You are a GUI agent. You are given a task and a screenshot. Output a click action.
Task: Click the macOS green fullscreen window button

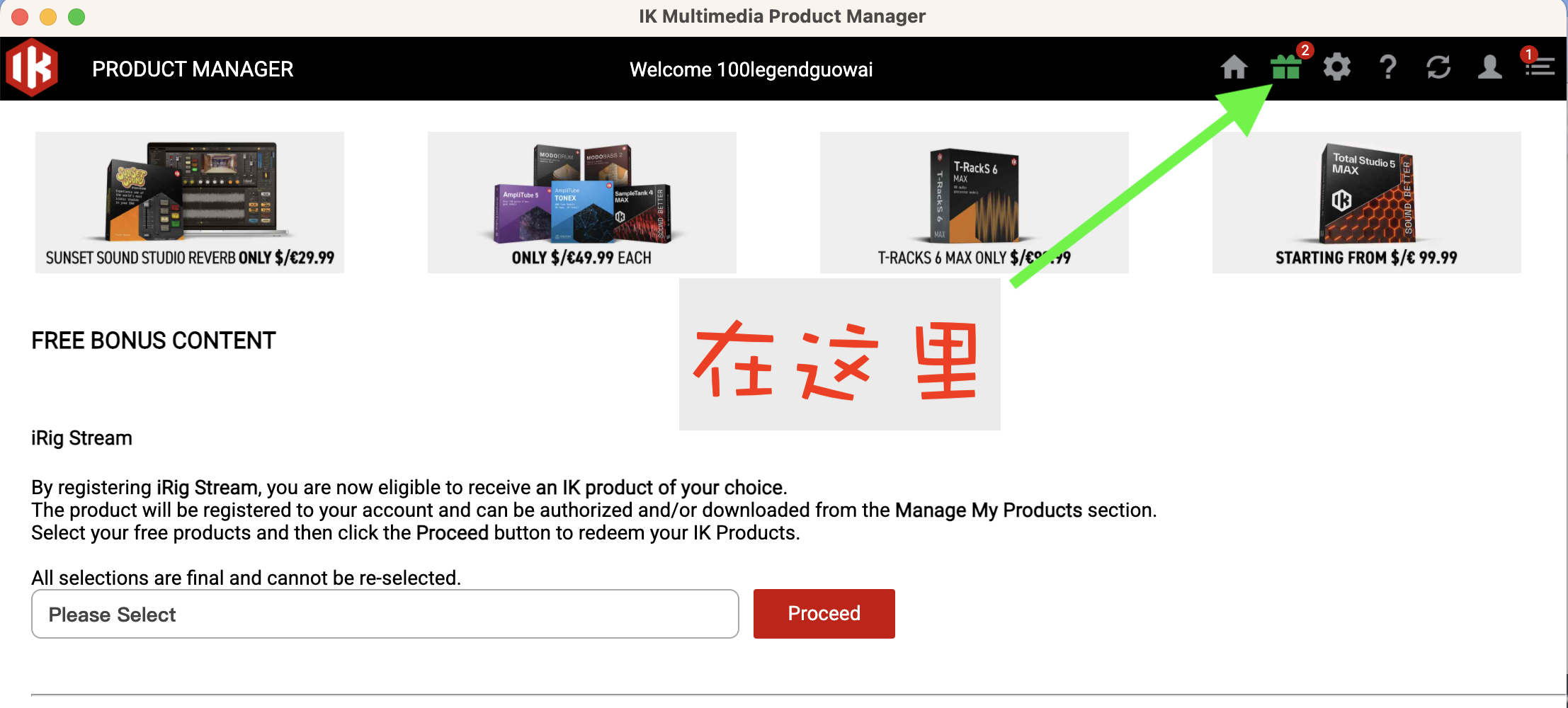(76, 16)
